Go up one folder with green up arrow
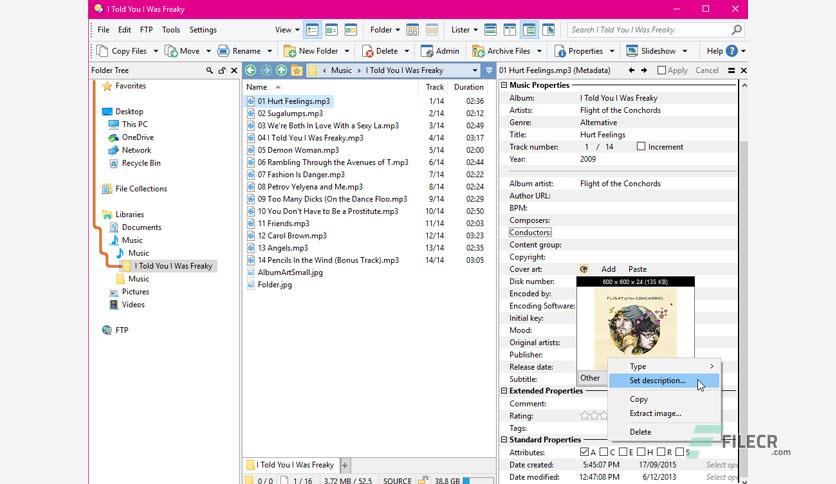Screen dimensions: 836x484 click(x=281, y=70)
